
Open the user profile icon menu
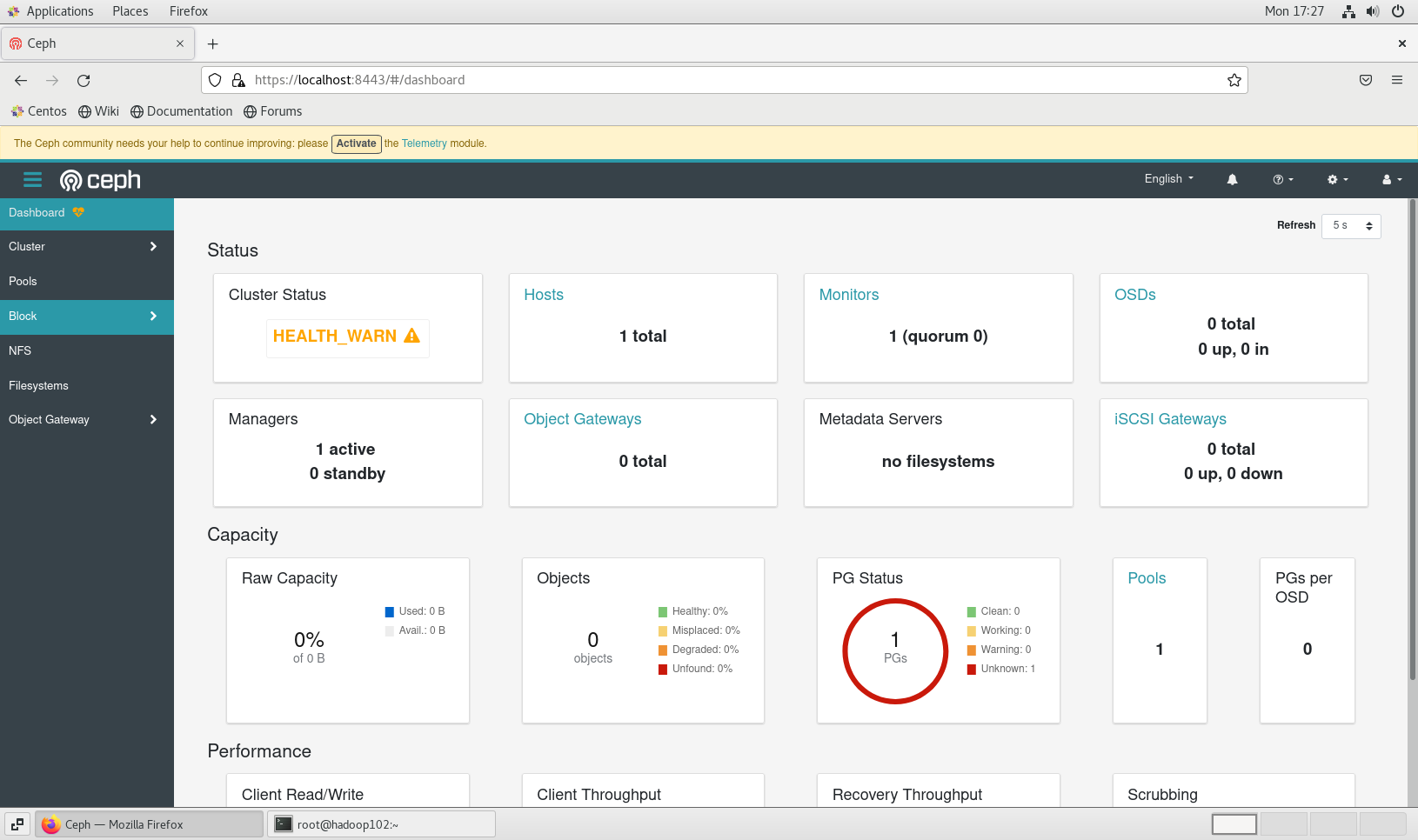click(1391, 179)
